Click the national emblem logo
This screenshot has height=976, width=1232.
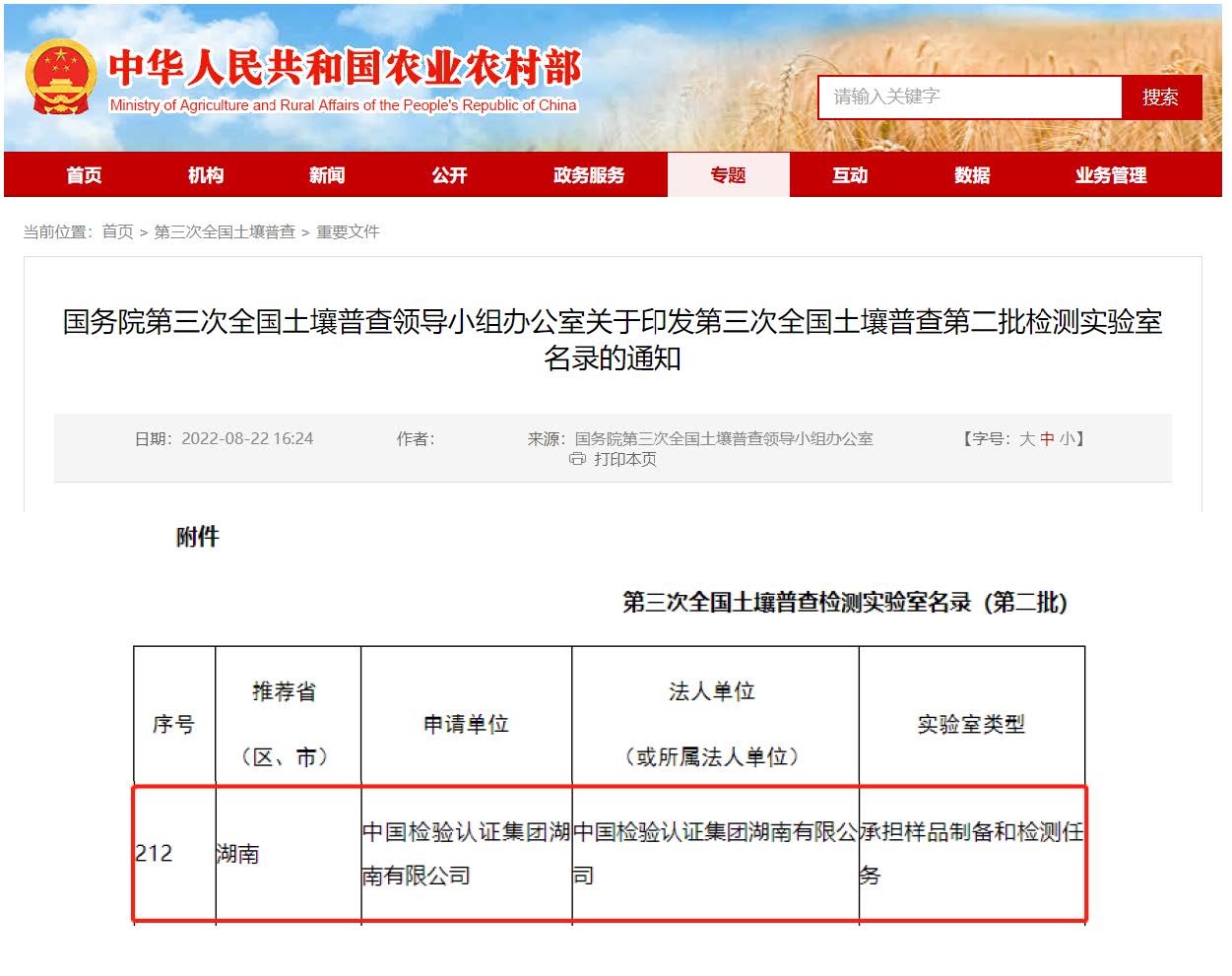(x=61, y=78)
